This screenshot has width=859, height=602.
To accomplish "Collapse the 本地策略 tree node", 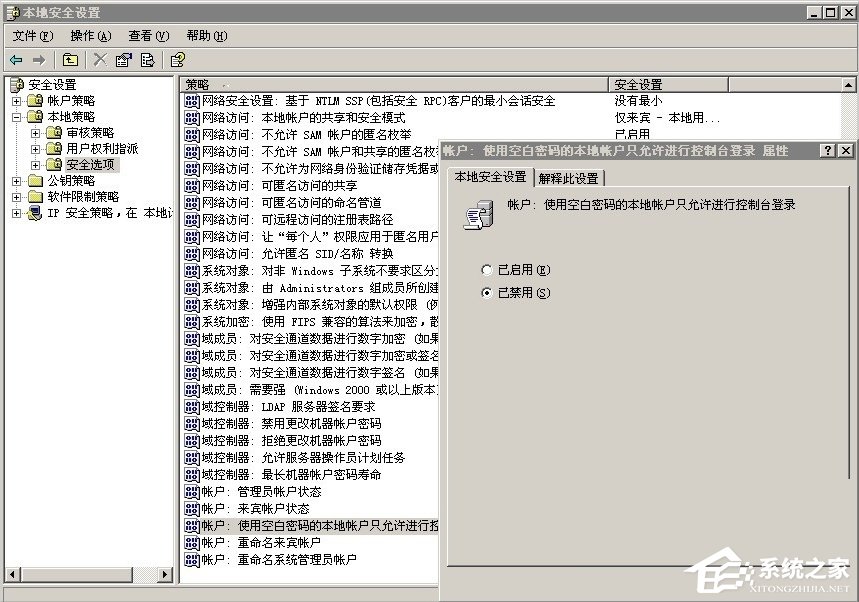I will 16,117.
